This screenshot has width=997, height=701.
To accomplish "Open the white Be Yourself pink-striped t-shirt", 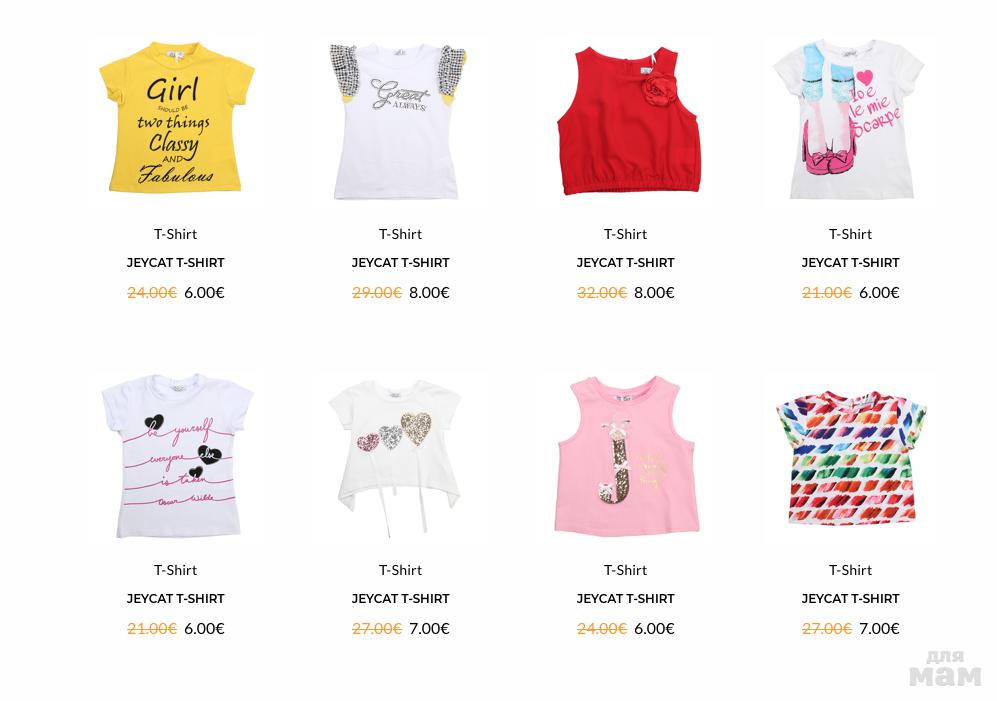I will pyautogui.click(x=177, y=455).
